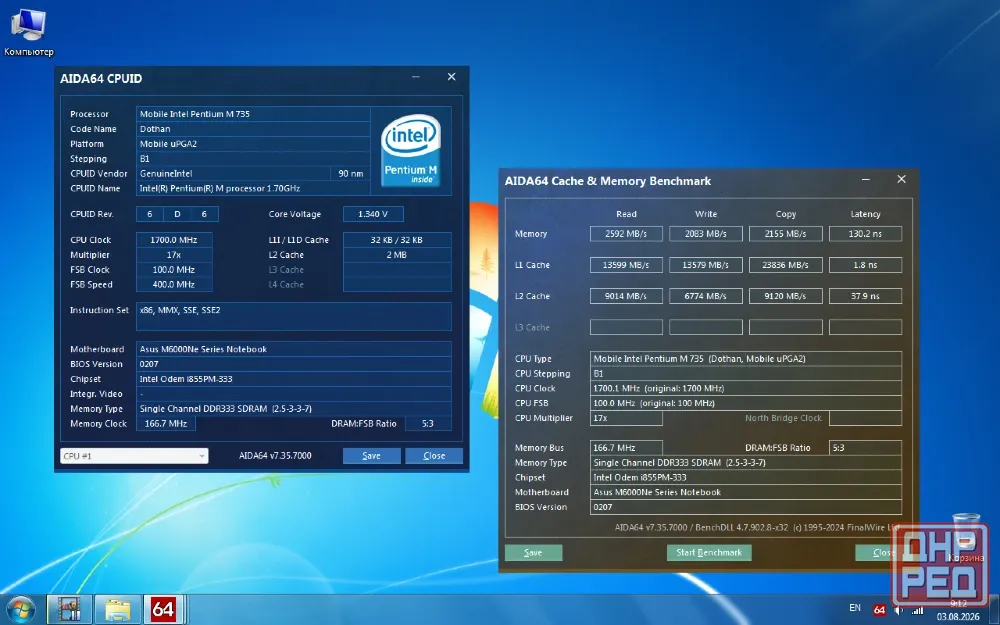Click Code Name value Dothan
The image size is (1000, 625).
253,129
